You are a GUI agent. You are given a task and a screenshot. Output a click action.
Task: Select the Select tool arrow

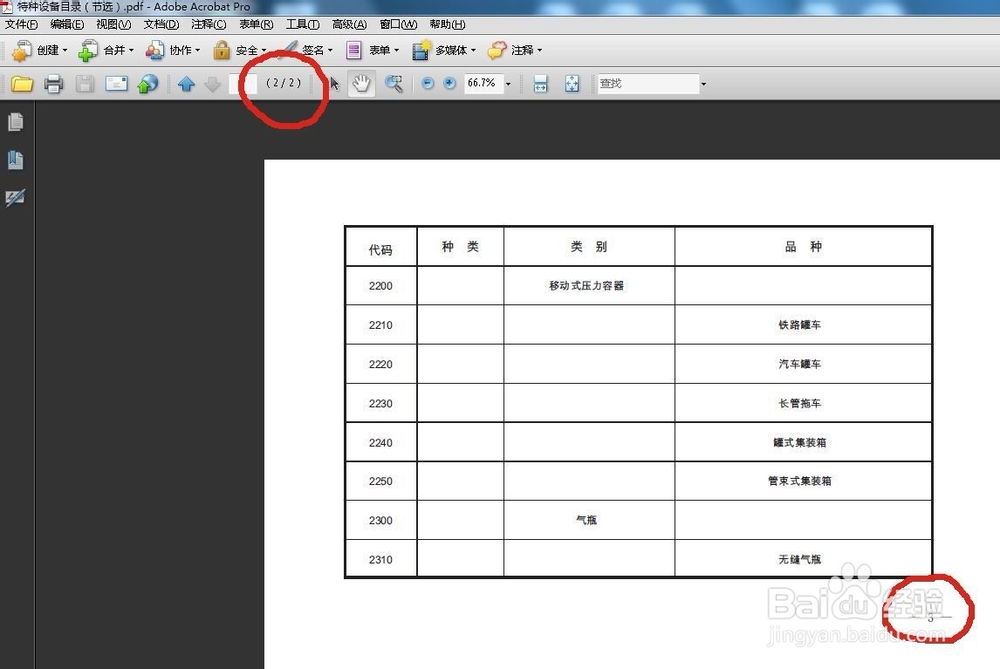coord(335,84)
